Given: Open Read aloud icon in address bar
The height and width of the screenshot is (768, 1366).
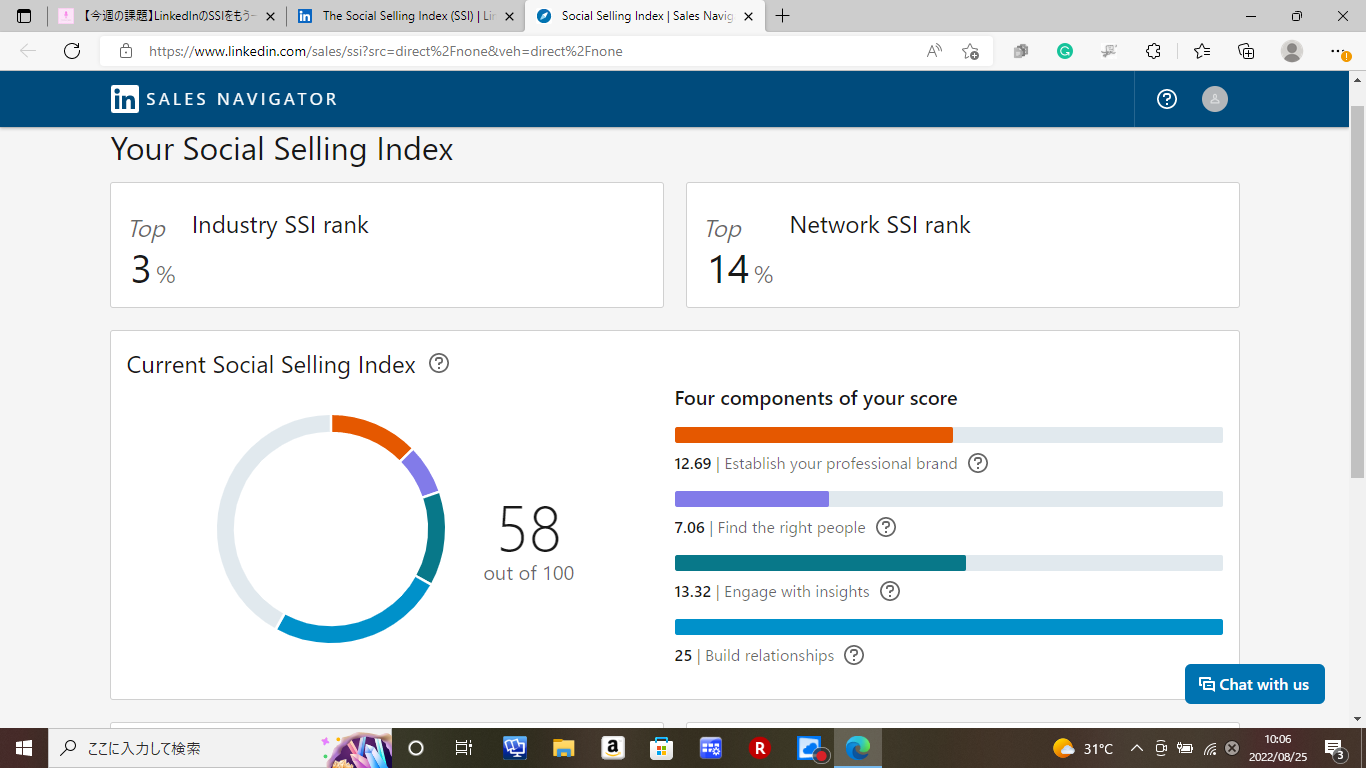Looking at the screenshot, I should pos(934,51).
